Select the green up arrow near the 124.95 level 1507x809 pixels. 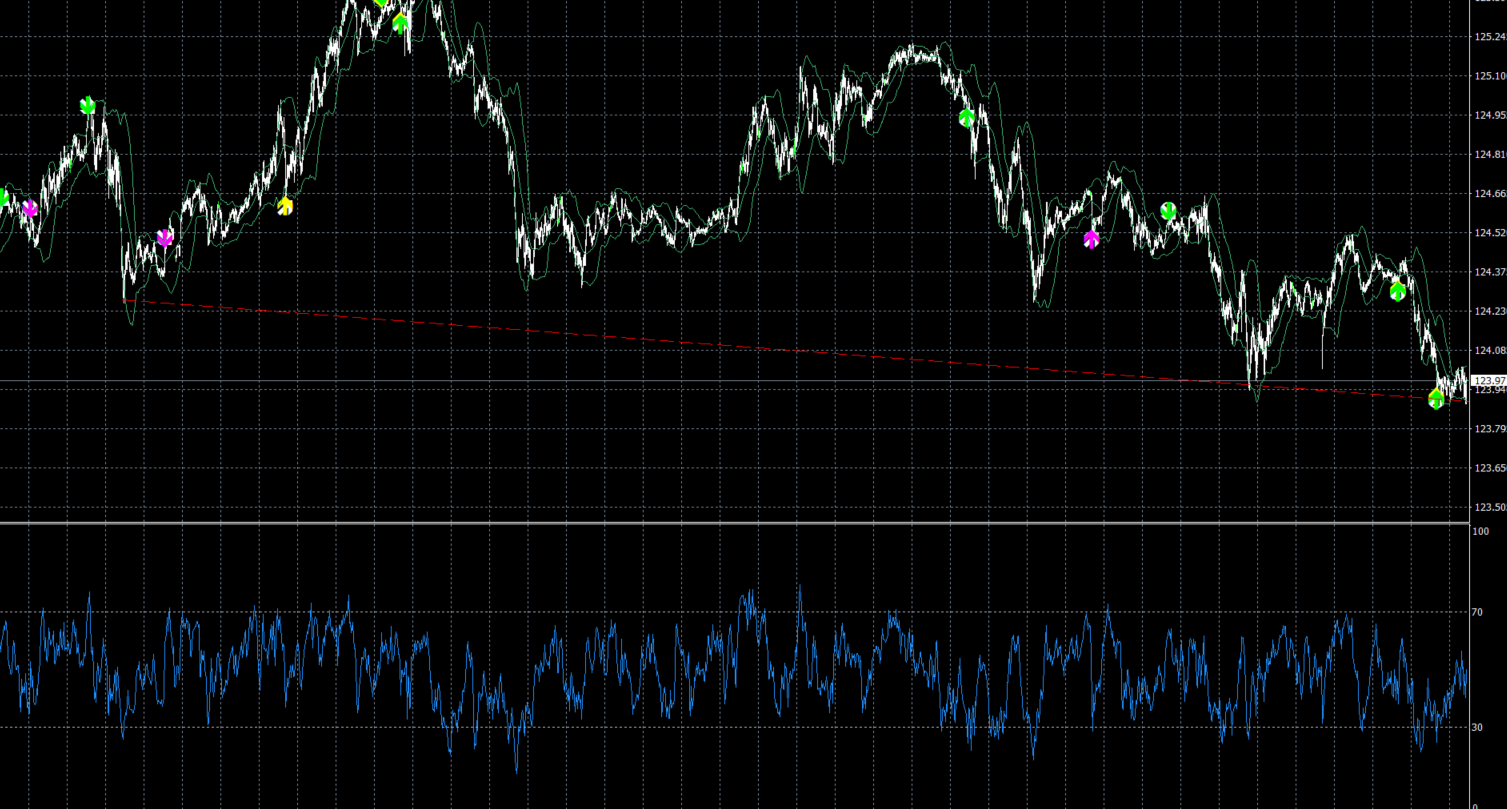coord(966,118)
